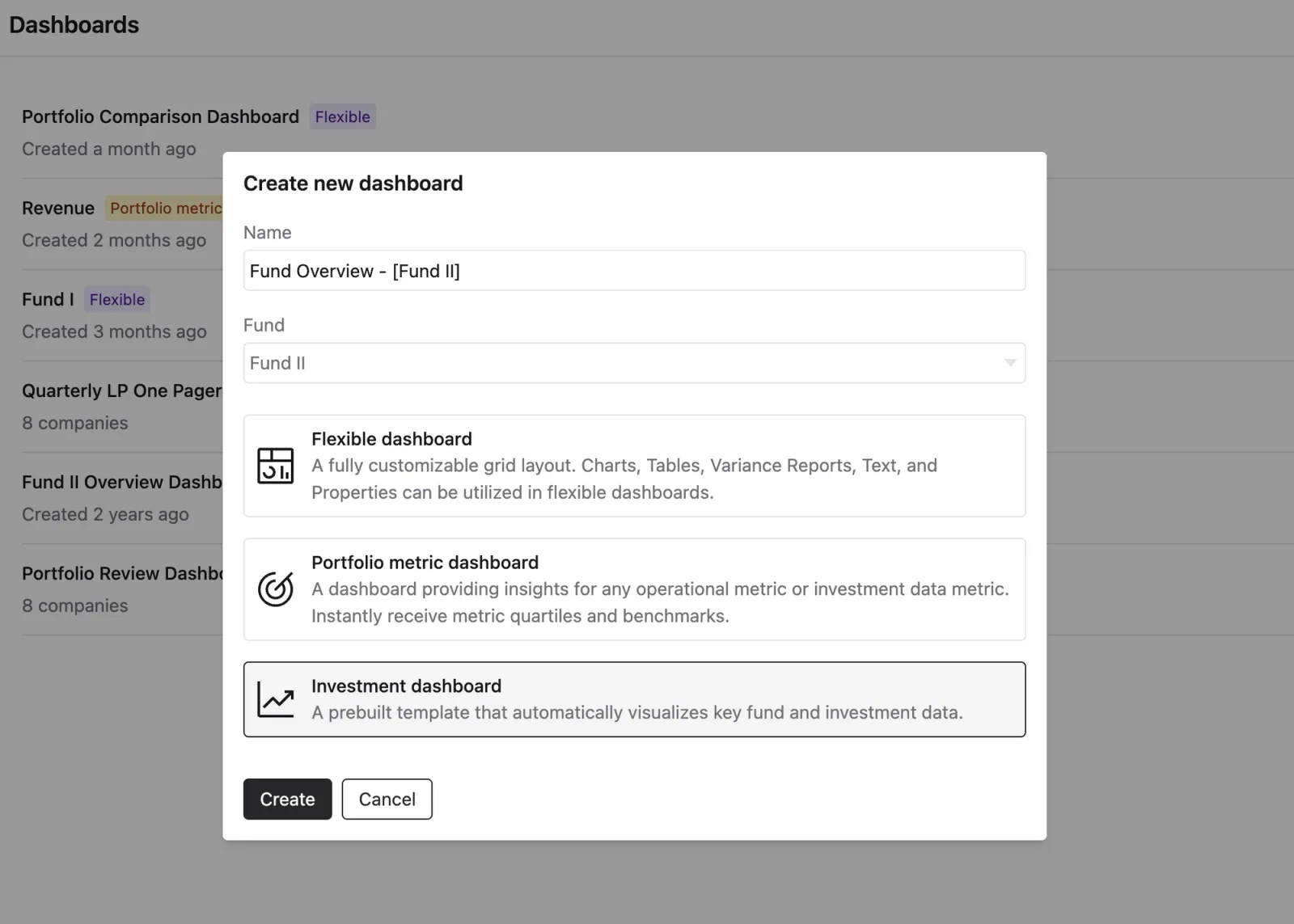Dismiss the dialog with Cancel
This screenshot has height=924, width=1294.
coord(387,799)
